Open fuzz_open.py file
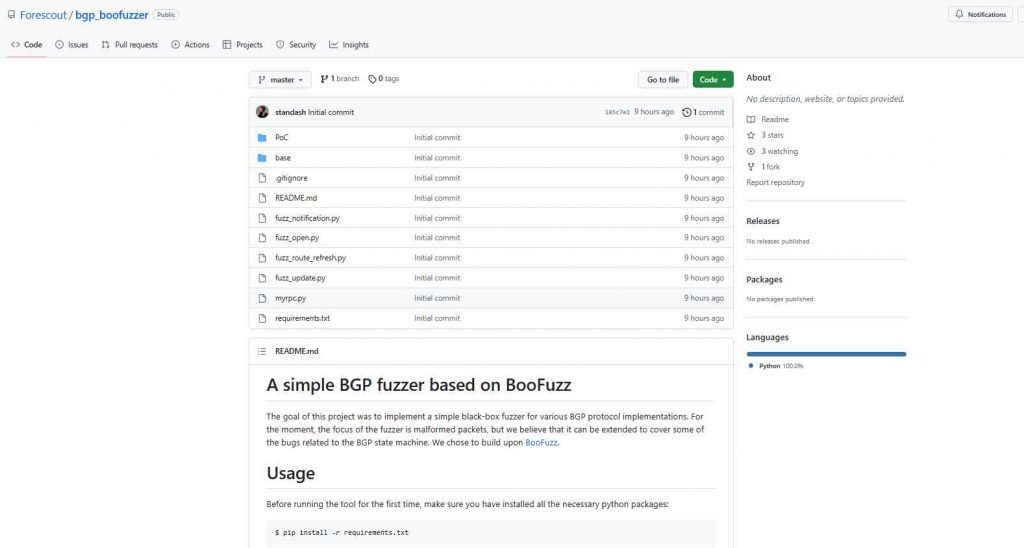This screenshot has width=1024, height=548. pos(297,238)
